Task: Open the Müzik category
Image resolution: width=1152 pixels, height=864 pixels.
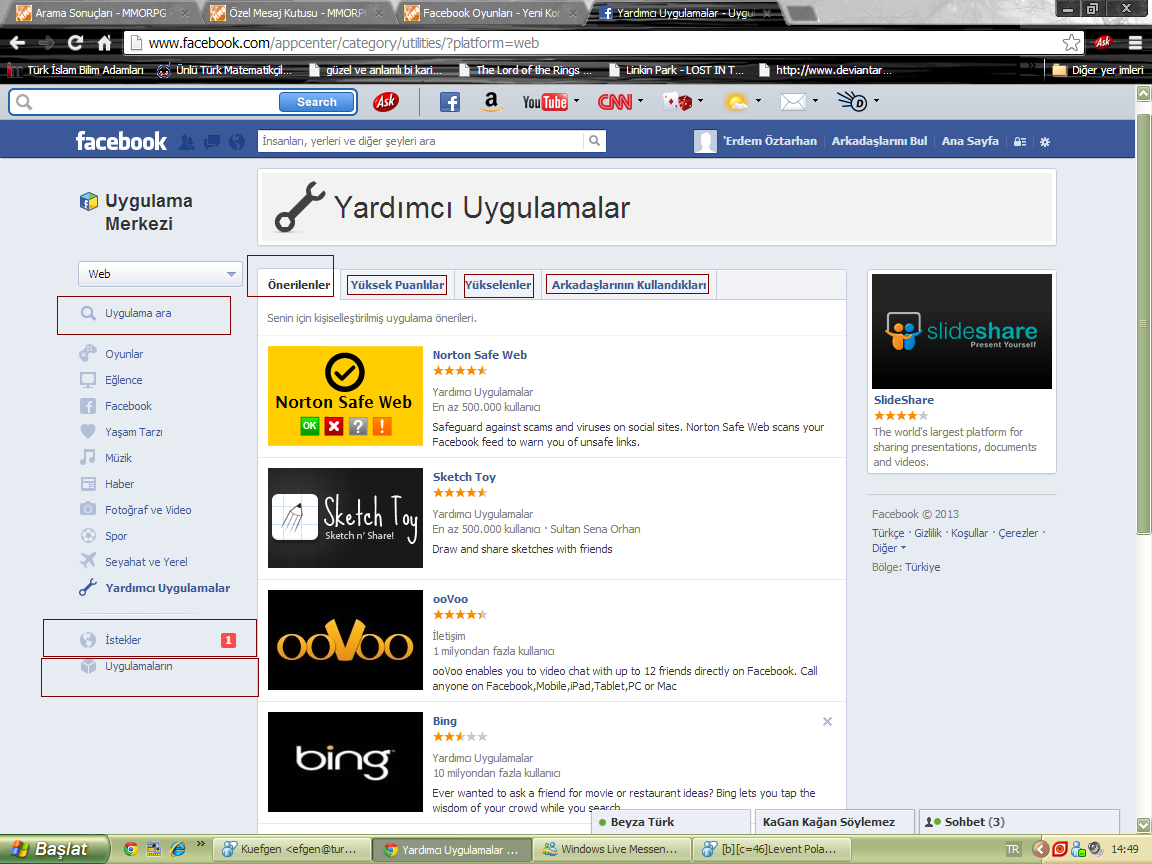Action: tap(118, 458)
